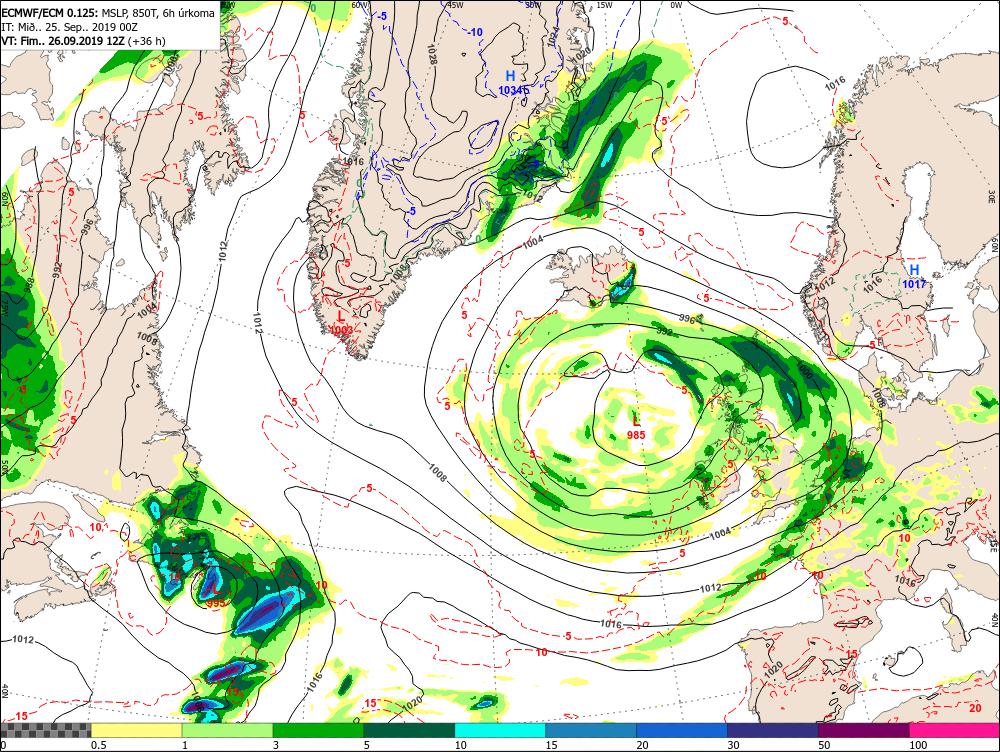Click the high pressure 'H 1034' marker over Greenland
The width and height of the screenshot is (1000, 752).
[511, 83]
